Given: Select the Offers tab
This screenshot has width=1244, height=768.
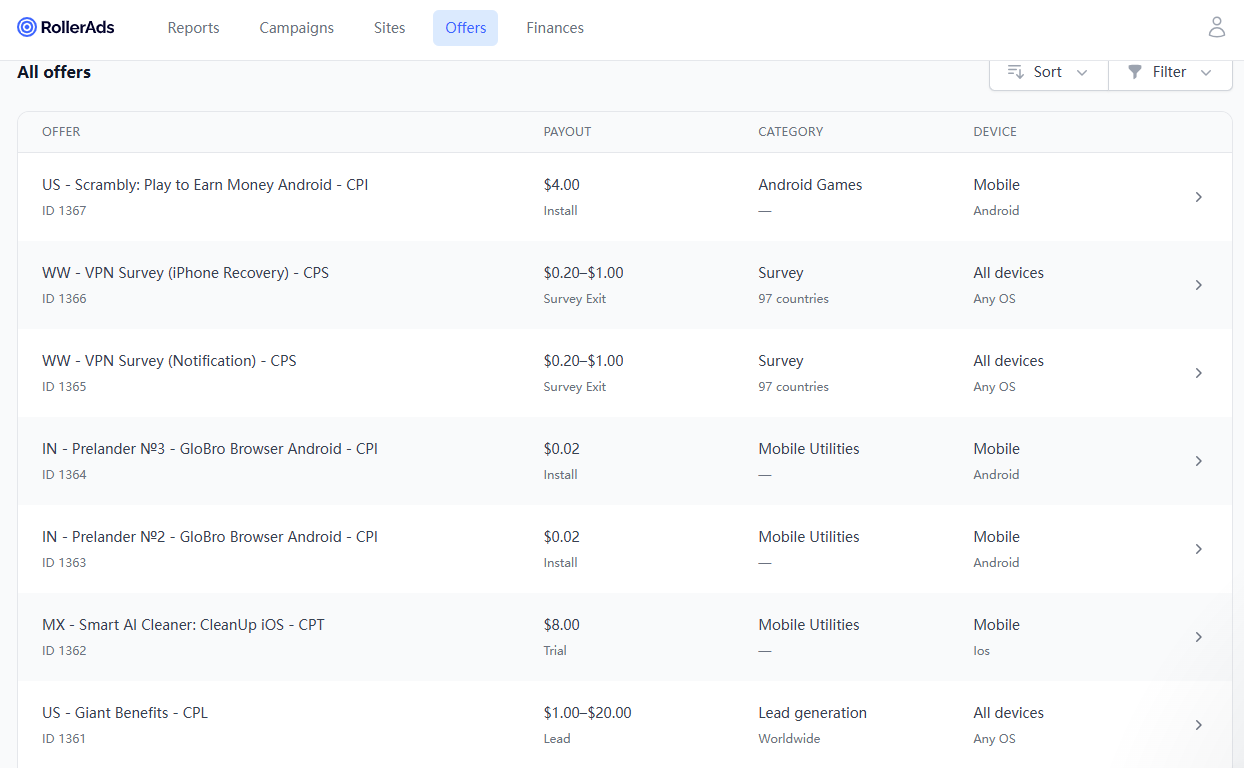Looking at the screenshot, I should (x=466, y=28).
